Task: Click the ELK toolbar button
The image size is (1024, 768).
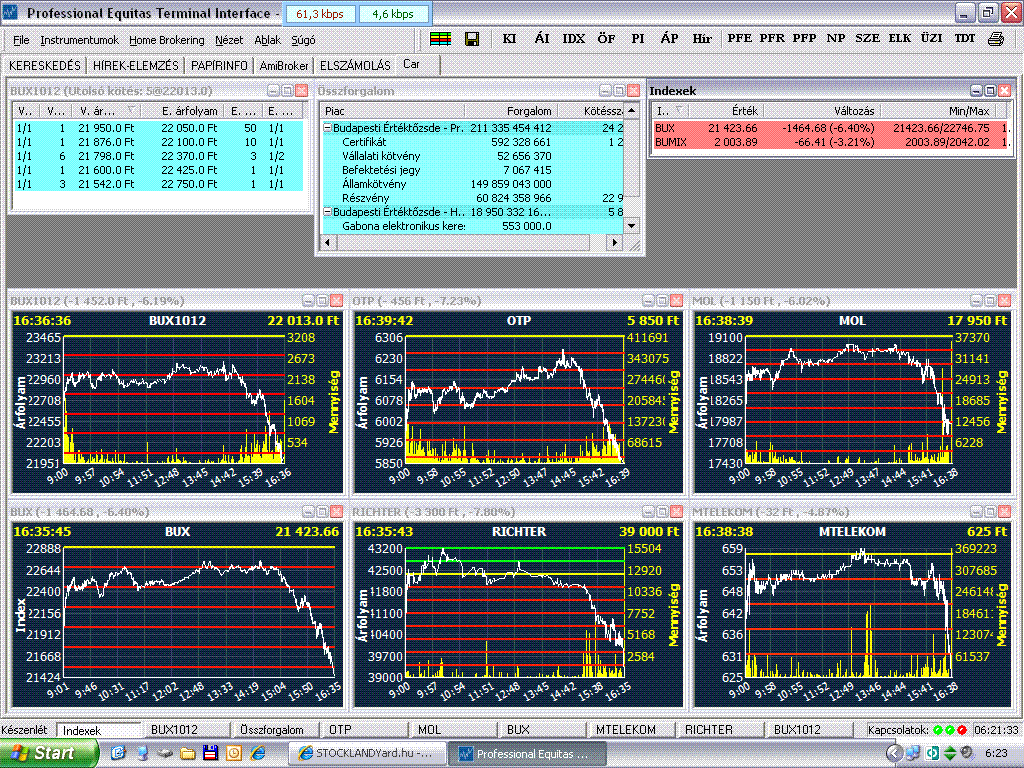Action: pos(899,39)
